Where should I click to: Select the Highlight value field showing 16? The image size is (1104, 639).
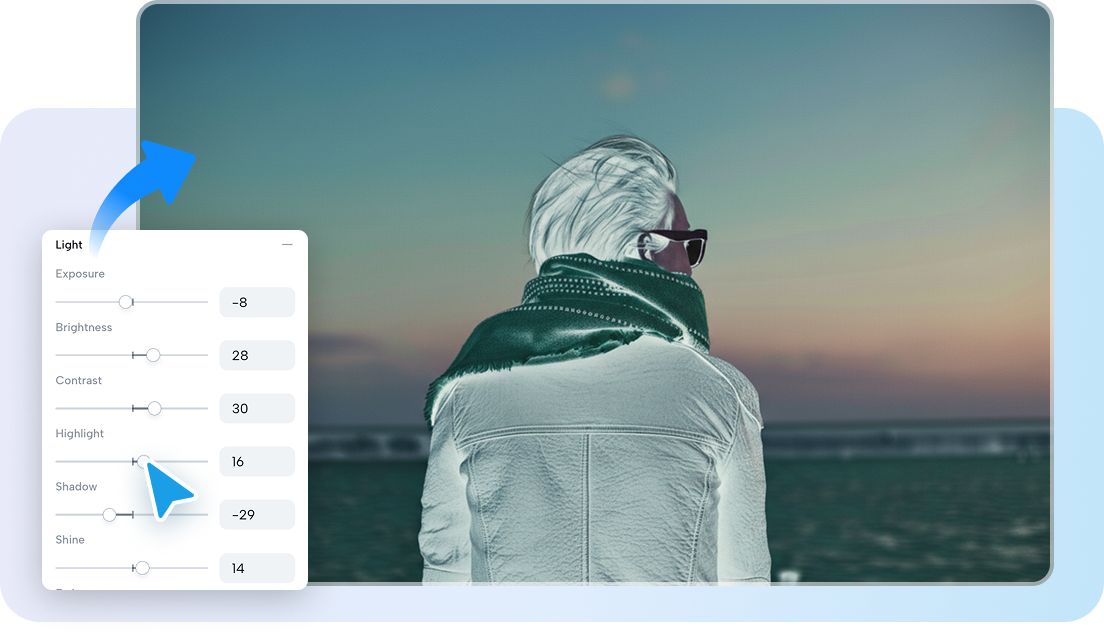point(257,461)
